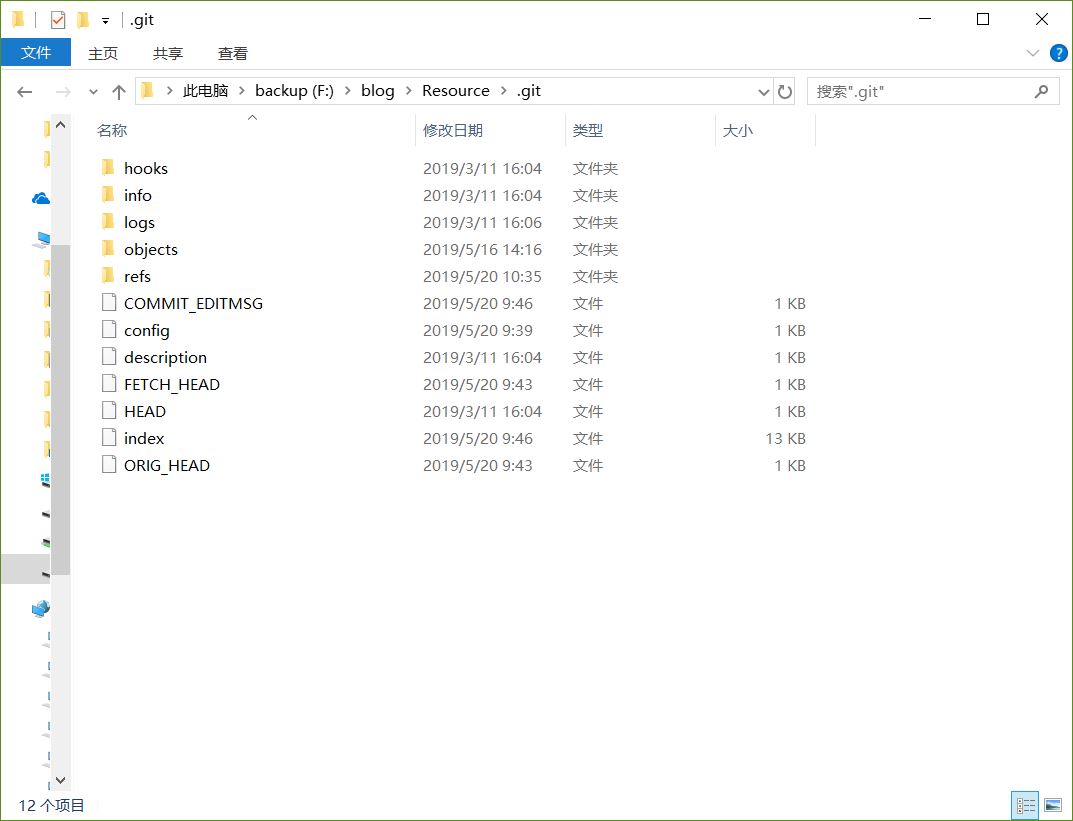Select the COMMIT_EDITMSG file
Screen dimensions: 1073x821
193,303
